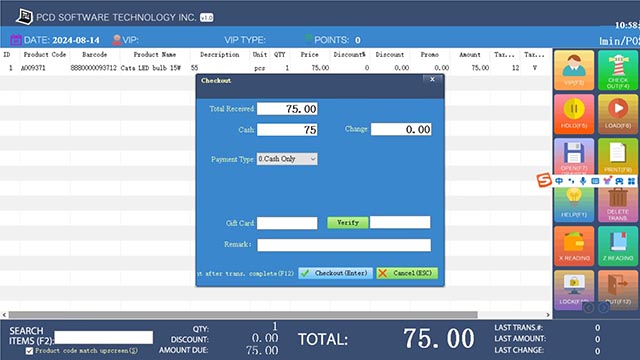This screenshot has width=640, height=360.
Task: Toggle Product code match uppercase checkbox
Action: pos(29,351)
